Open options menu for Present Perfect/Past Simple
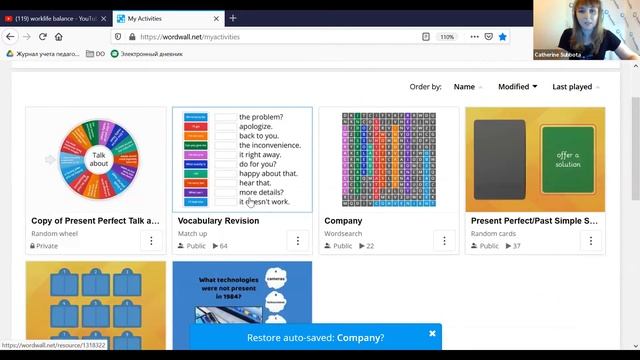Screen dimensions: 640x360 click(x=591, y=241)
